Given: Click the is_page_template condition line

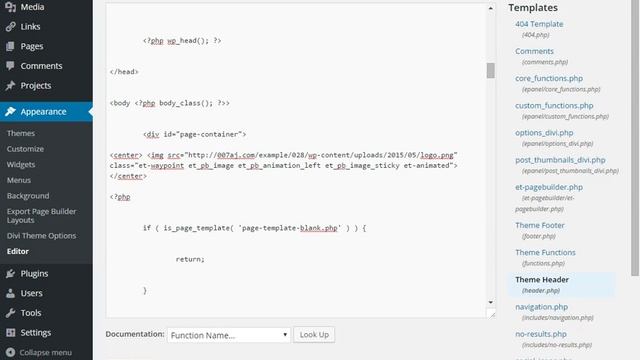Looking at the screenshot, I should pyautogui.click(x=254, y=228).
